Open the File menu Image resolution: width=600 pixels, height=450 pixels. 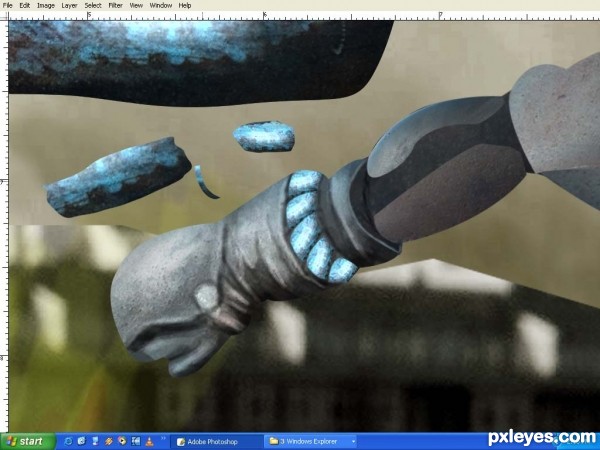pyautogui.click(x=7, y=5)
